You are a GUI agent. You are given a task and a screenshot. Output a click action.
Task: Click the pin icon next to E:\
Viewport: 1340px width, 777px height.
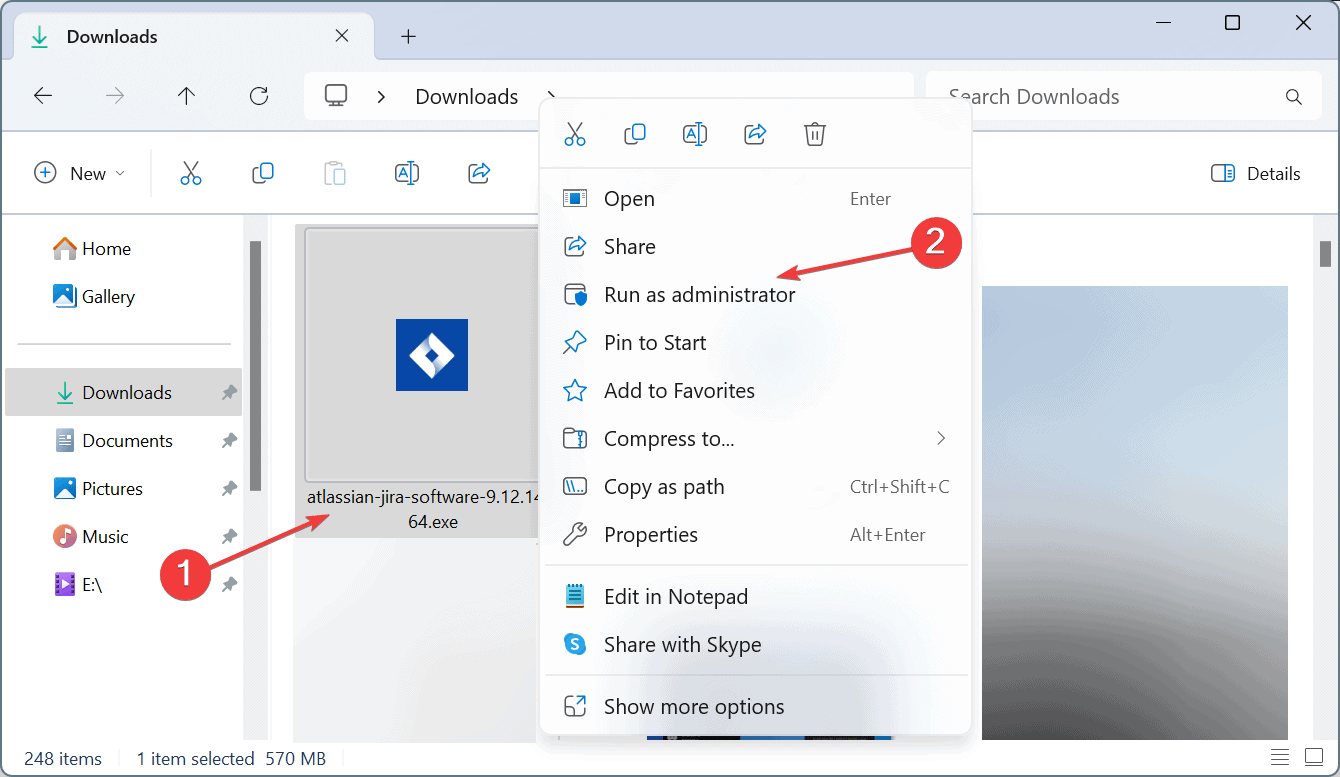[229, 584]
